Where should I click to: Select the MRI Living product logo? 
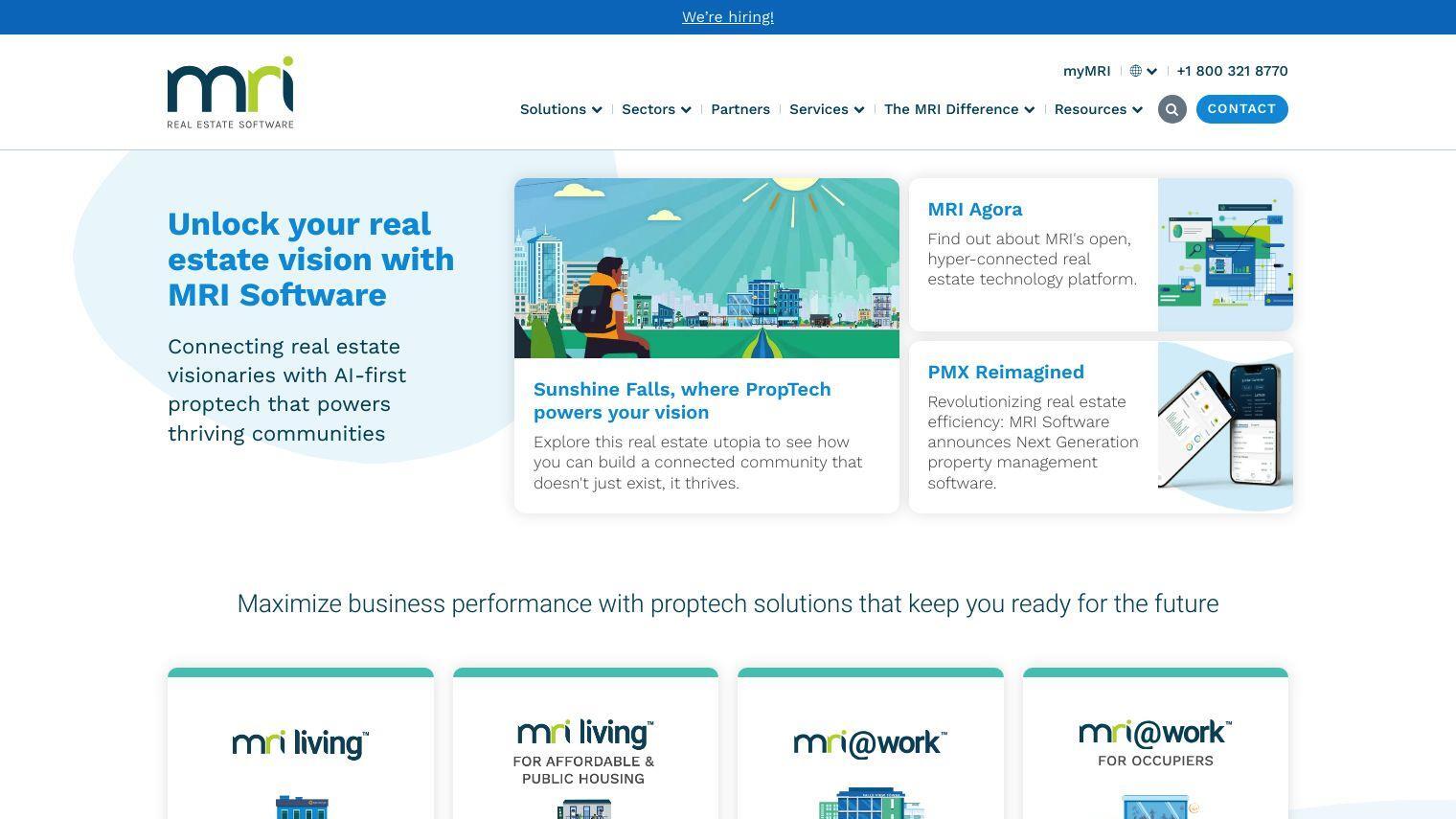click(301, 743)
